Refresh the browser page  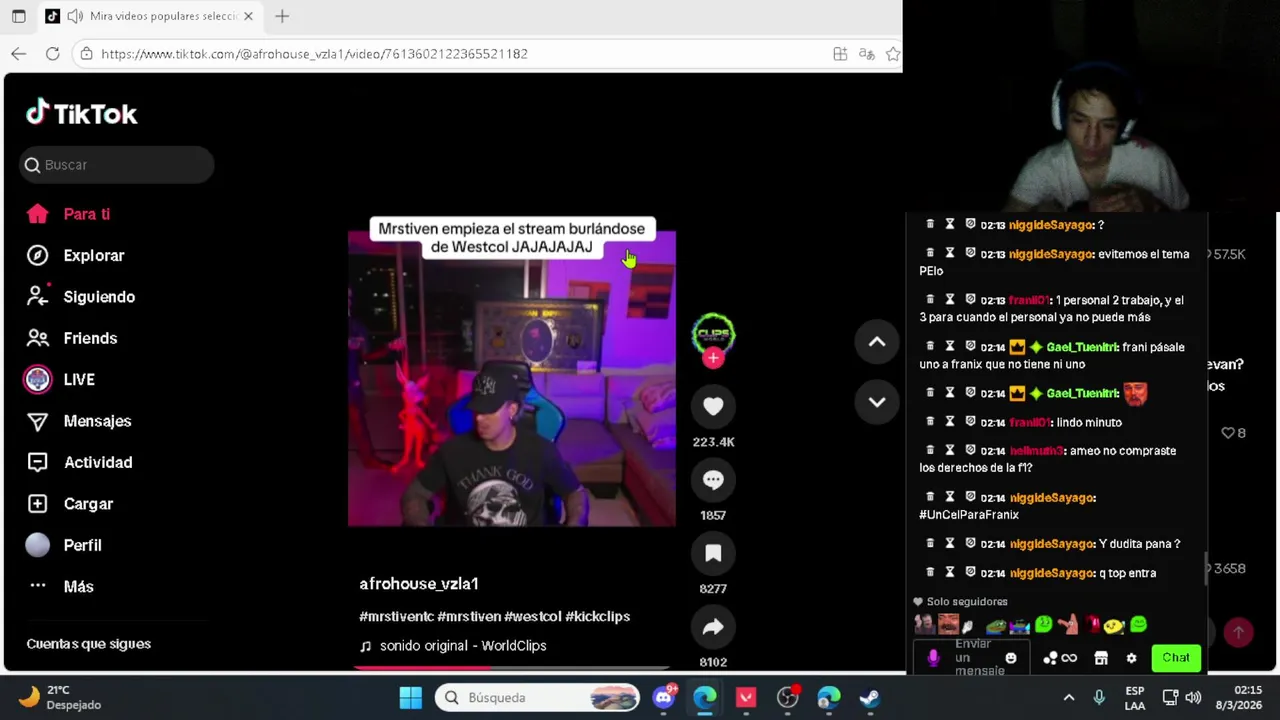52,54
